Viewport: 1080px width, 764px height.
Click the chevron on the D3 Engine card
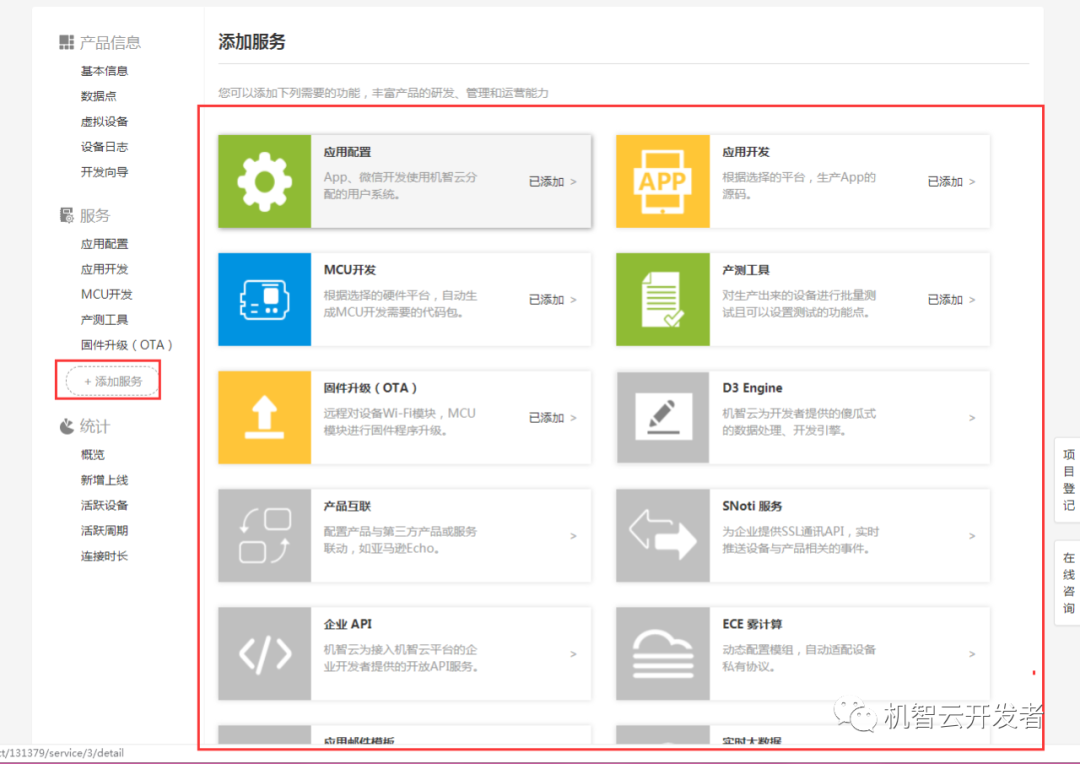coord(972,417)
